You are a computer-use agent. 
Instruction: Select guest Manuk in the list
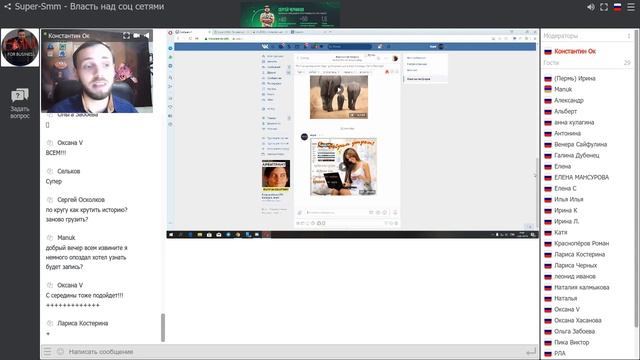563,89
